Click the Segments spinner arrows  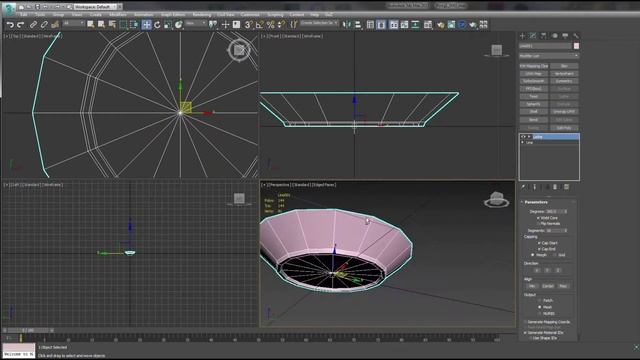pyautogui.click(x=565, y=231)
